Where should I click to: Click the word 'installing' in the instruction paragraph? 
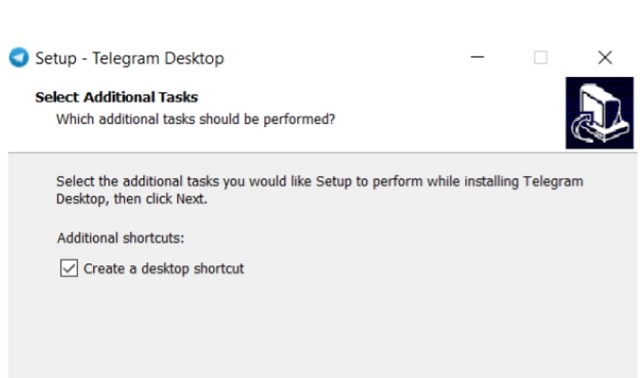pos(491,182)
